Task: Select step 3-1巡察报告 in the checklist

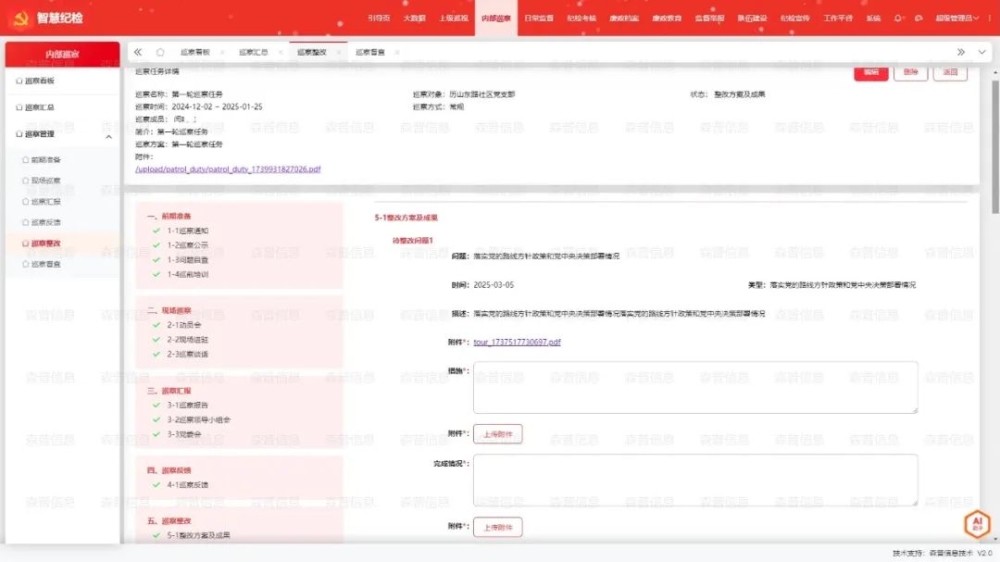Action: (x=187, y=405)
